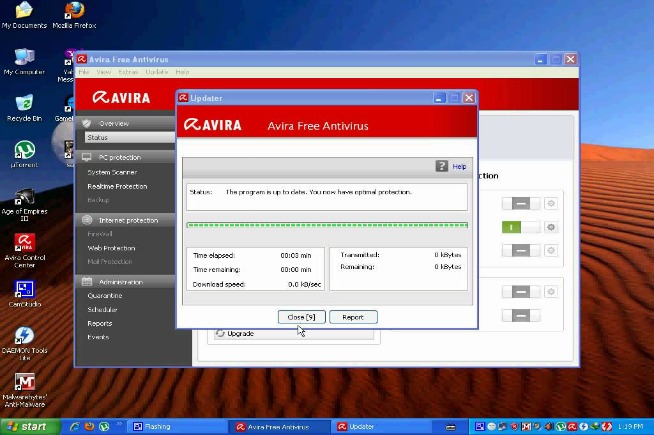Open Quarantine in the sidebar
The image size is (654, 435).
coord(105,296)
